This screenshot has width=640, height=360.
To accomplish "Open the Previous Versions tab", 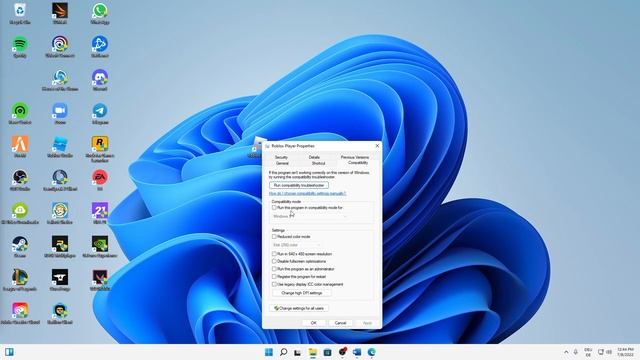I will pyautogui.click(x=355, y=157).
